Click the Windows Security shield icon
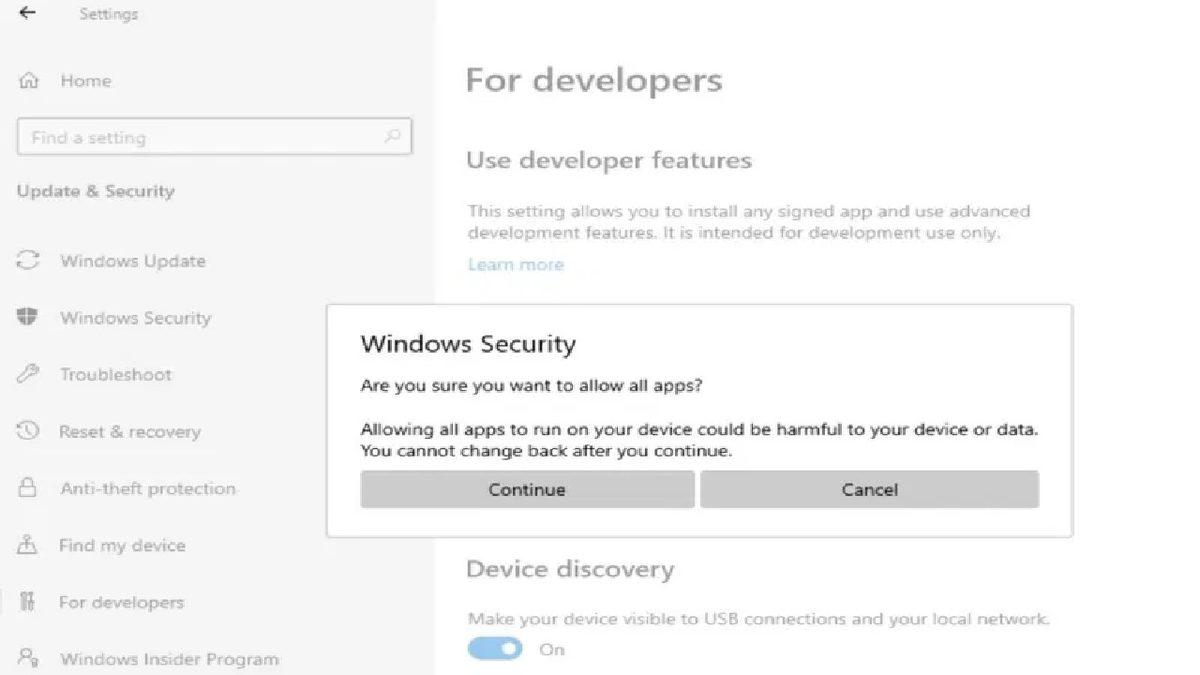The width and height of the screenshot is (1200, 675). coord(26,317)
